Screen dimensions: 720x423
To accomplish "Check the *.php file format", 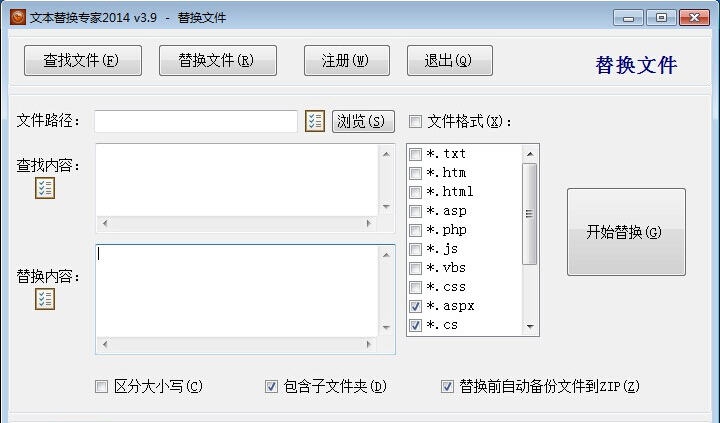I will (416, 230).
